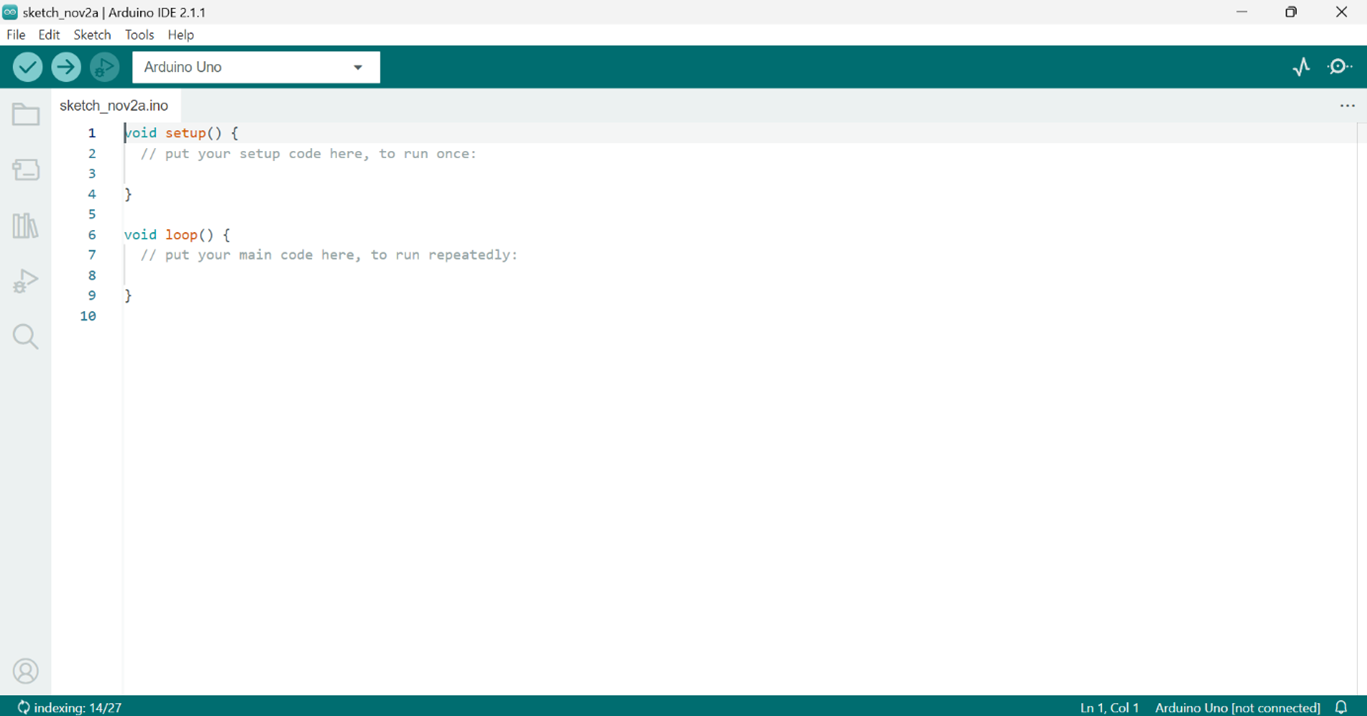Click the indexing progress spinner icon

(x=23, y=707)
